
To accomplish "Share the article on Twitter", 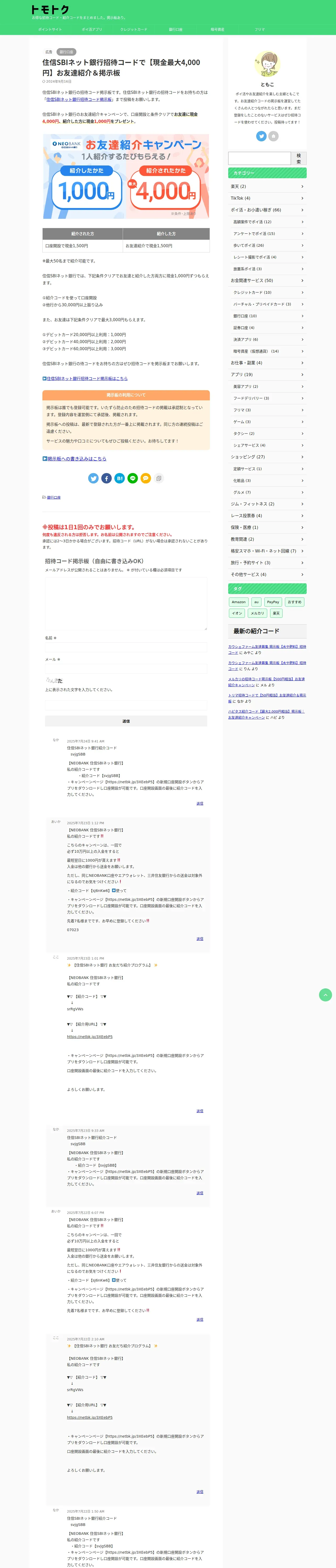I will (93, 479).
